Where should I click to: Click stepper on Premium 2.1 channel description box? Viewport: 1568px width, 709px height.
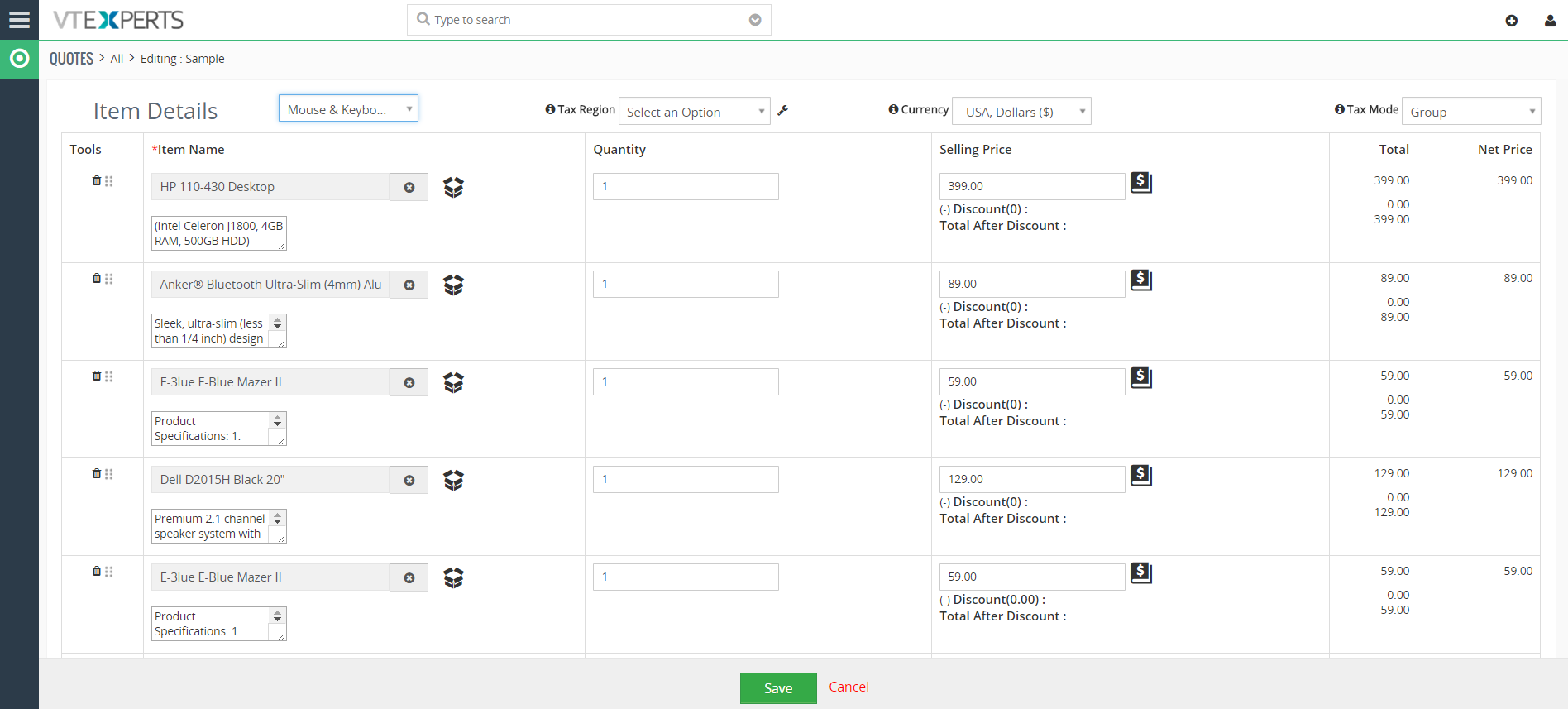tap(278, 519)
